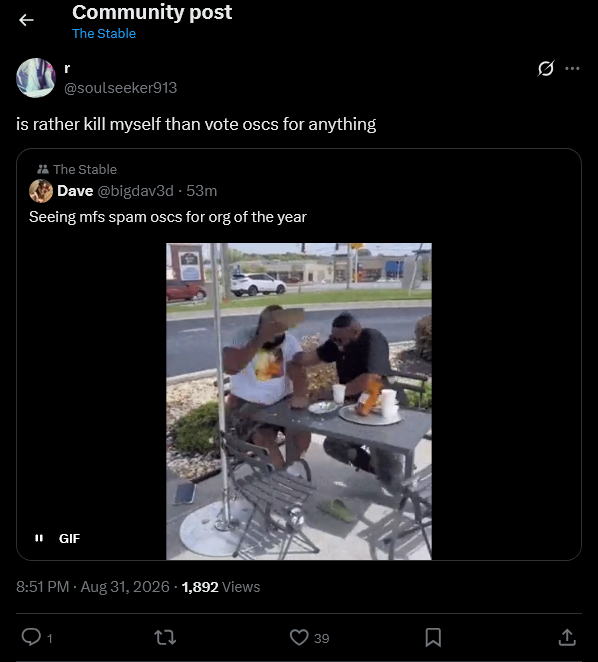Screen dimensions: 598x662
Task: Click the @soulseeker913 handle
Action: 120,88
